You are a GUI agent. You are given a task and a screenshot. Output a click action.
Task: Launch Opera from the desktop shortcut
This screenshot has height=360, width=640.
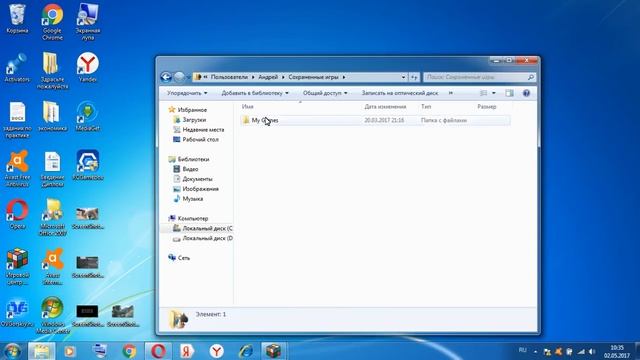pos(17,214)
